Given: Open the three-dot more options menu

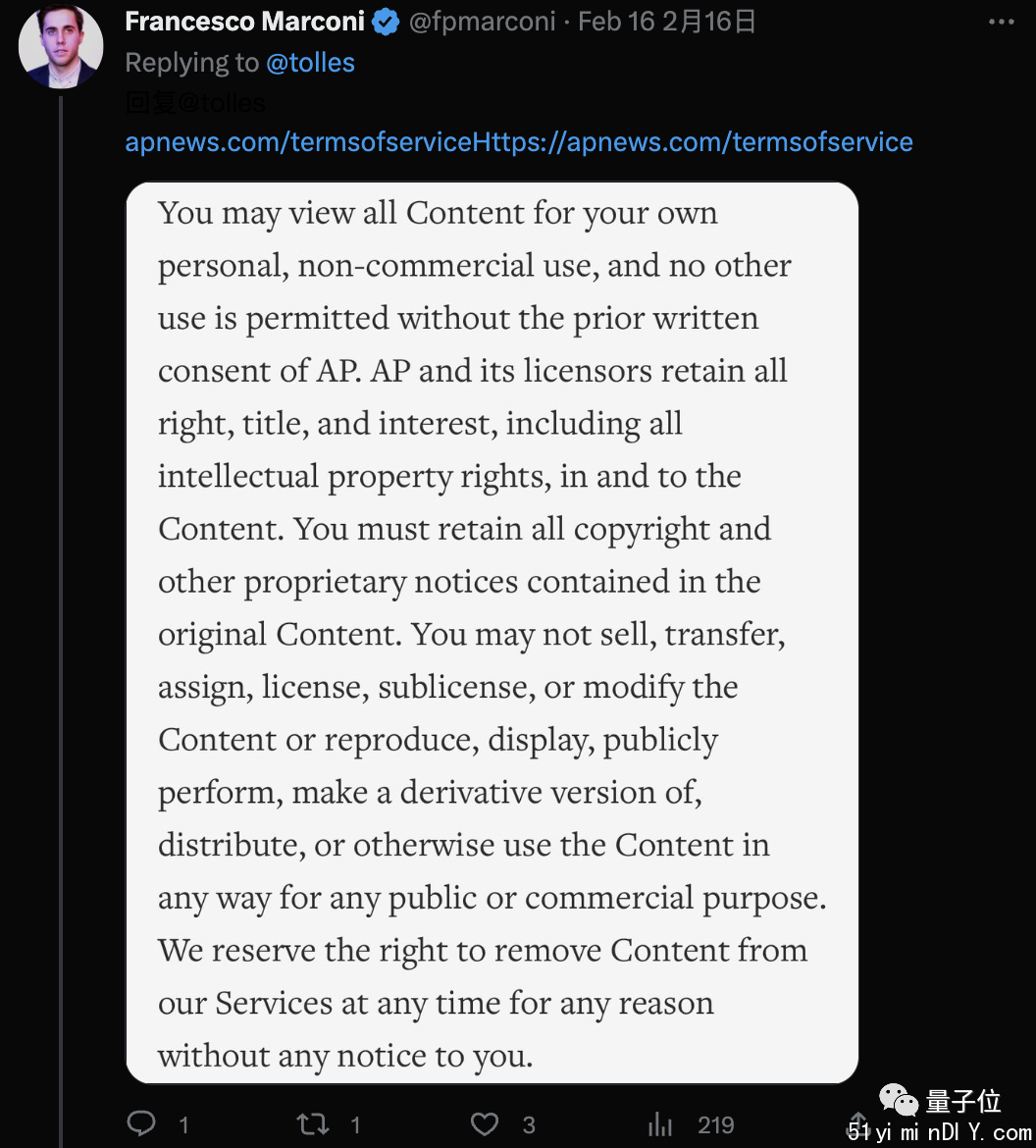Looking at the screenshot, I should [1001, 22].
